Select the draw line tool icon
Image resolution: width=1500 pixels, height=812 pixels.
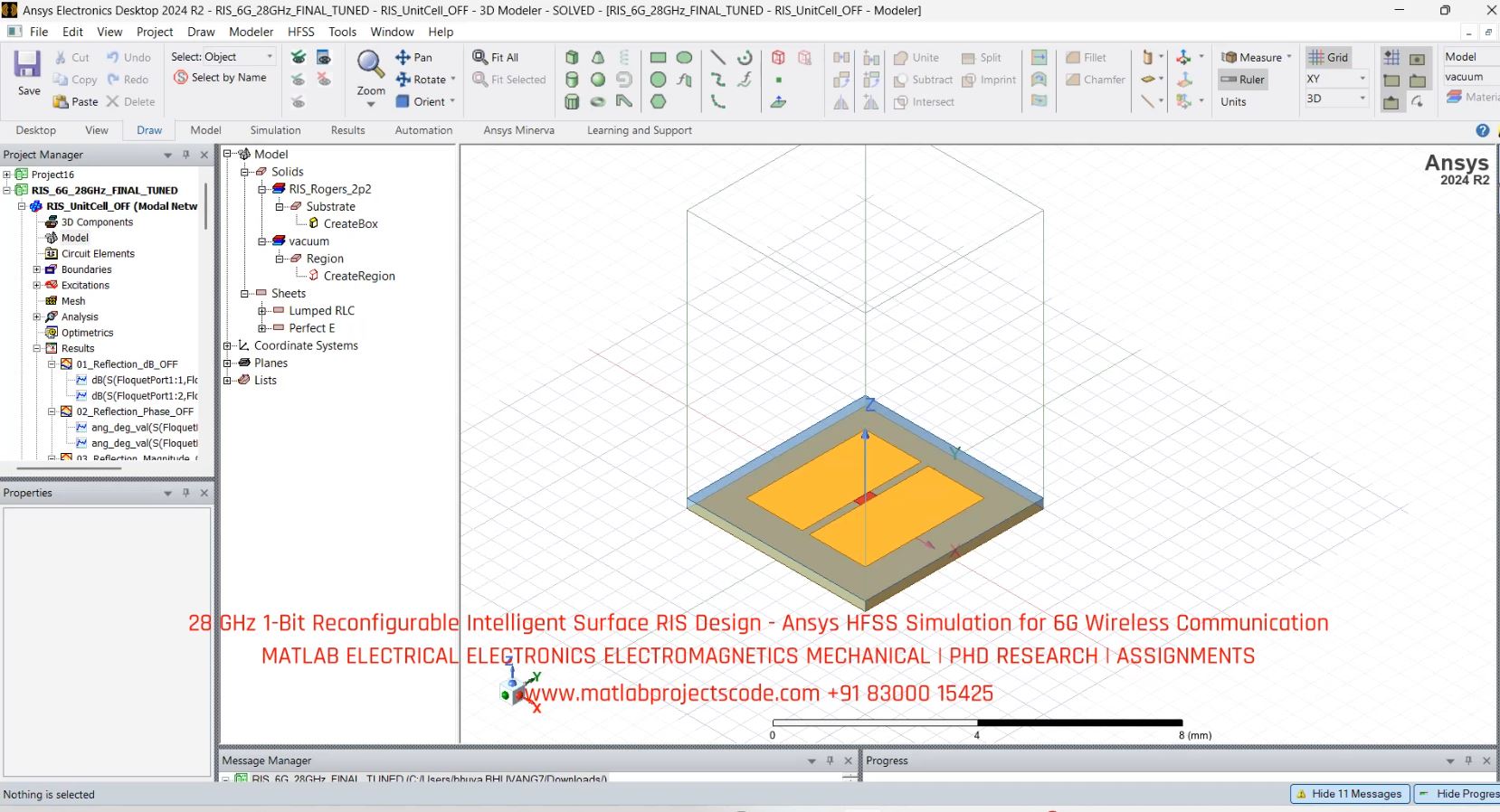[x=718, y=57]
